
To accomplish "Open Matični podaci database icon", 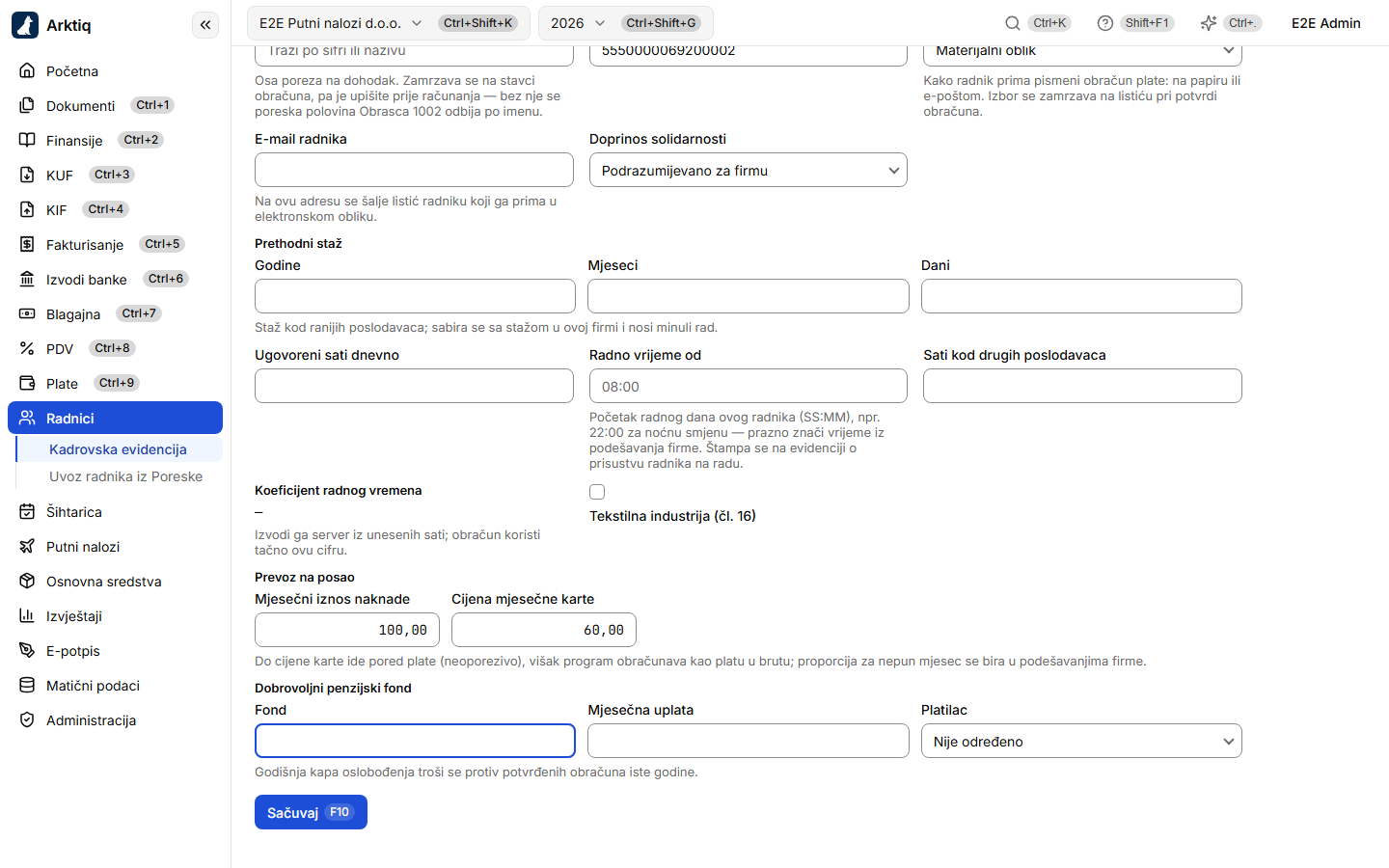I will (27, 686).
